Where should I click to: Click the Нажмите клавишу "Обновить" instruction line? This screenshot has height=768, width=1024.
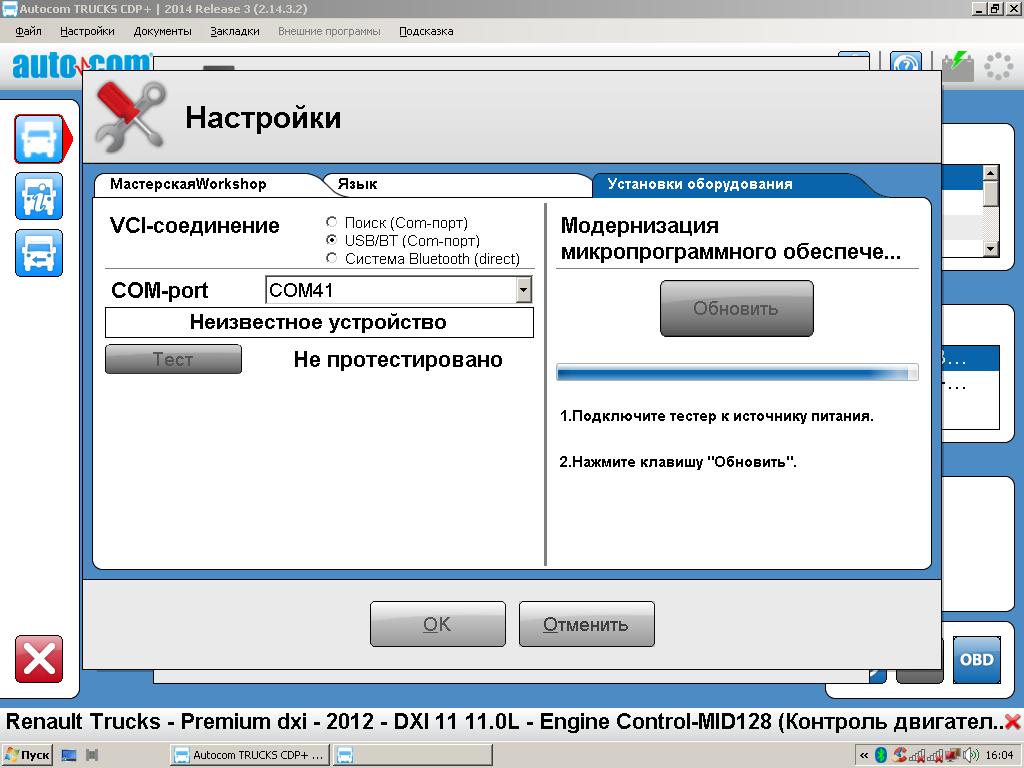678,462
